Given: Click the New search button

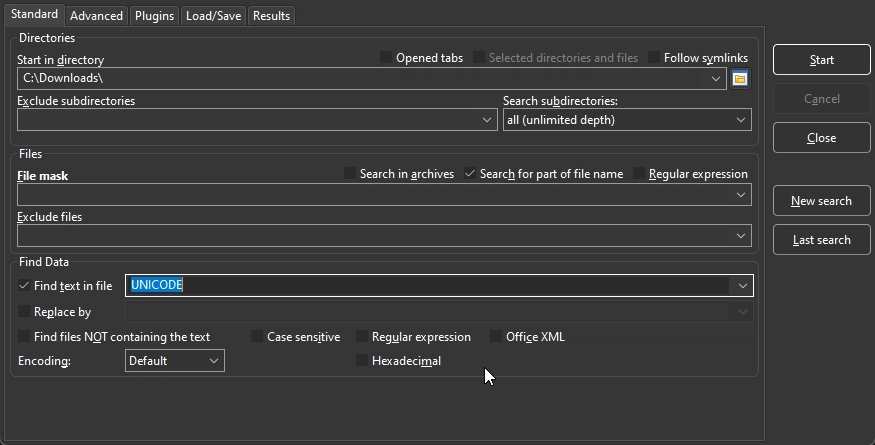Looking at the screenshot, I should (821, 201).
